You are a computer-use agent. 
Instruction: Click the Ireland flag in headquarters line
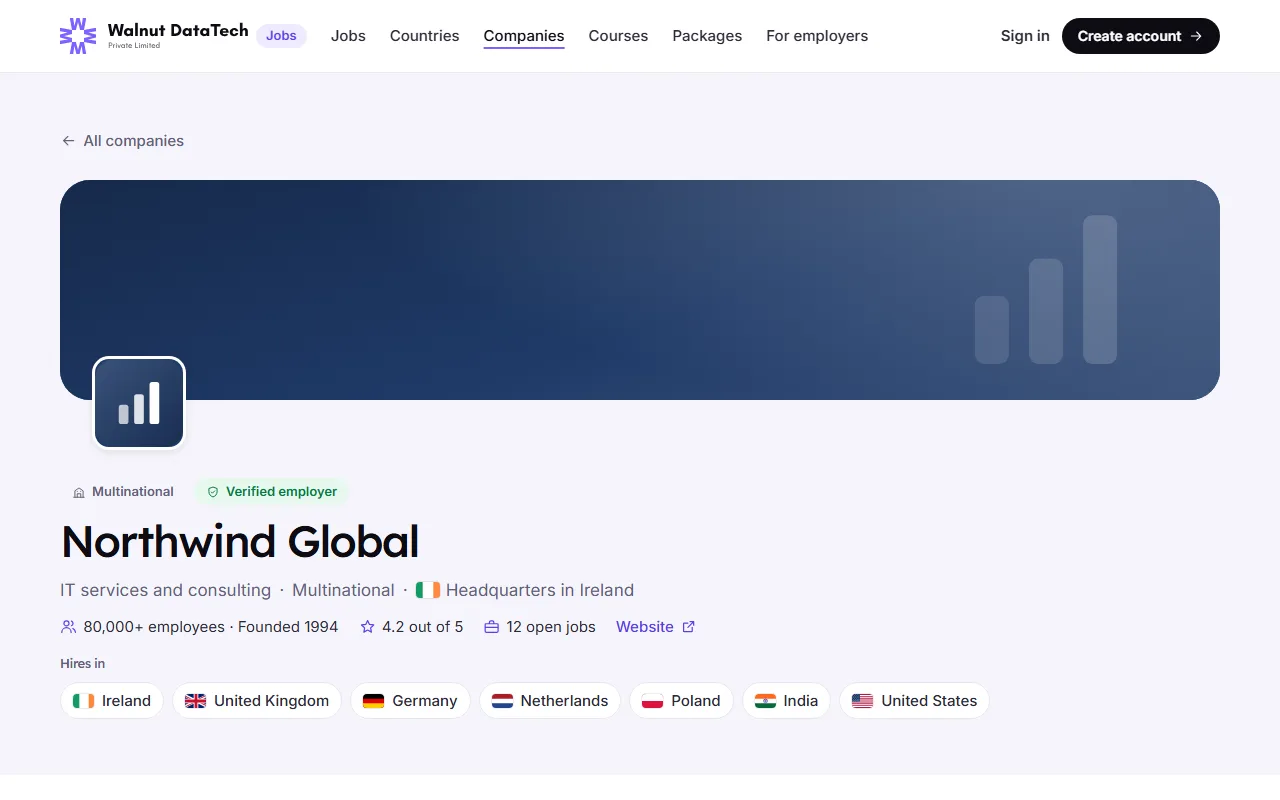point(428,590)
